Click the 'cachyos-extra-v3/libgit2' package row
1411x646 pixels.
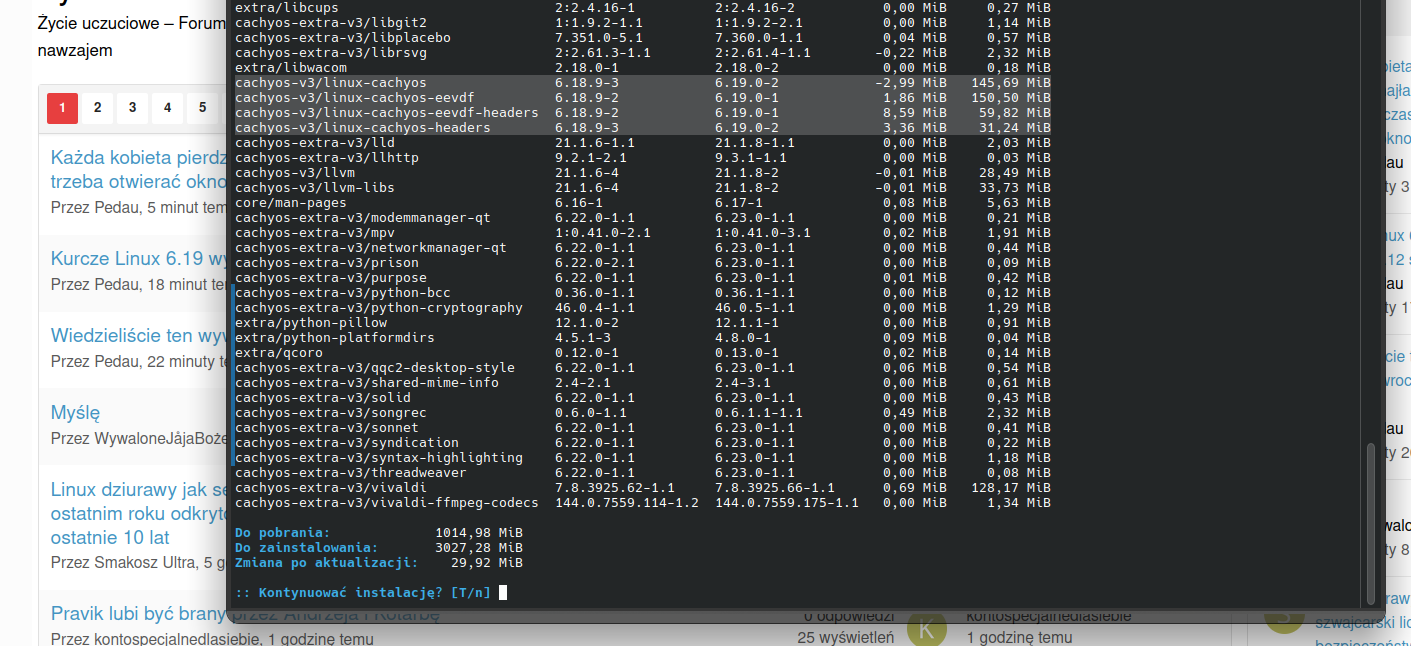[643, 23]
